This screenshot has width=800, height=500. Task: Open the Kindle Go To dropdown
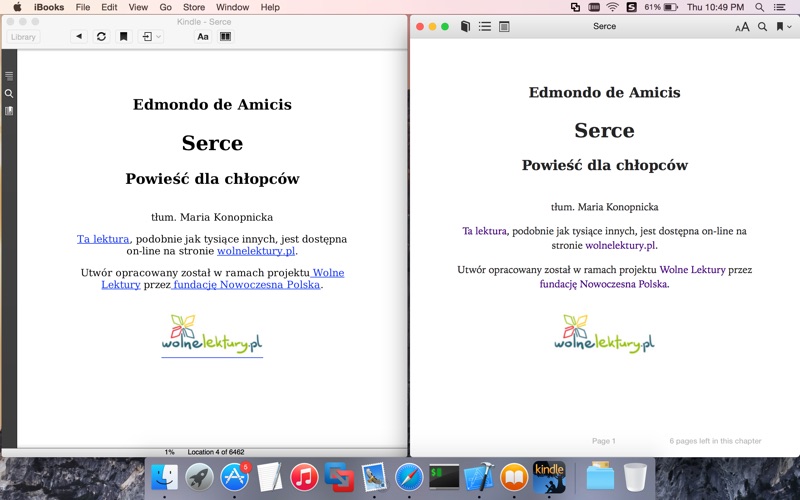(x=151, y=37)
